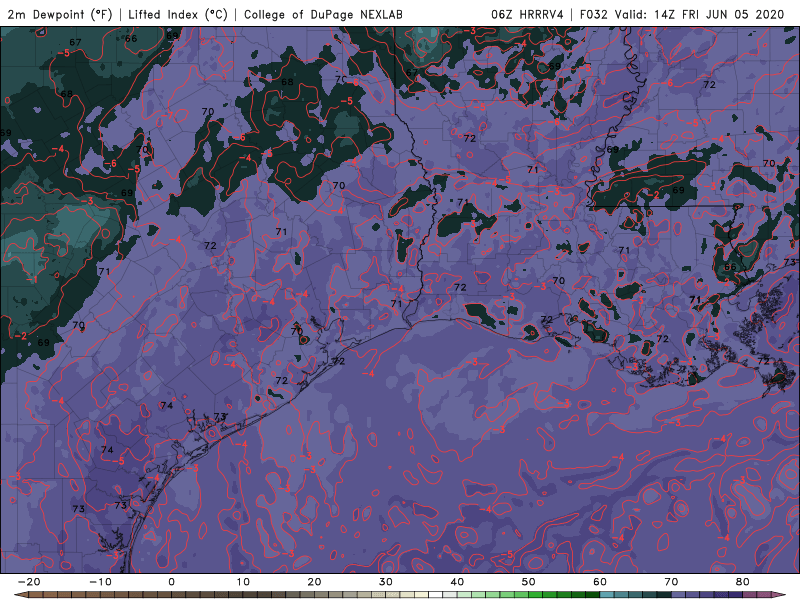Screen dimensions: 800x600
Task: Click the '20' color scale label
Action: pyautogui.click(x=314, y=582)
